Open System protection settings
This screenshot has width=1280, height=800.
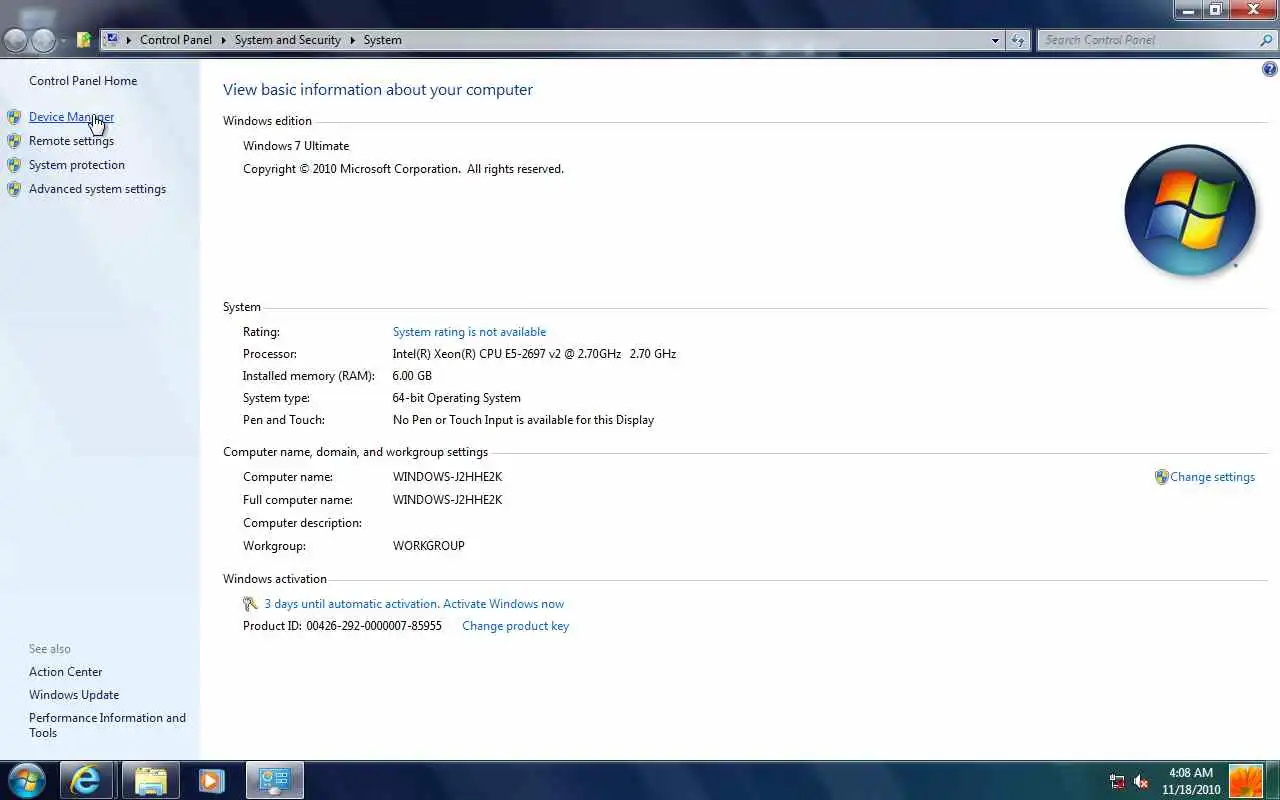tap(77, 165)
